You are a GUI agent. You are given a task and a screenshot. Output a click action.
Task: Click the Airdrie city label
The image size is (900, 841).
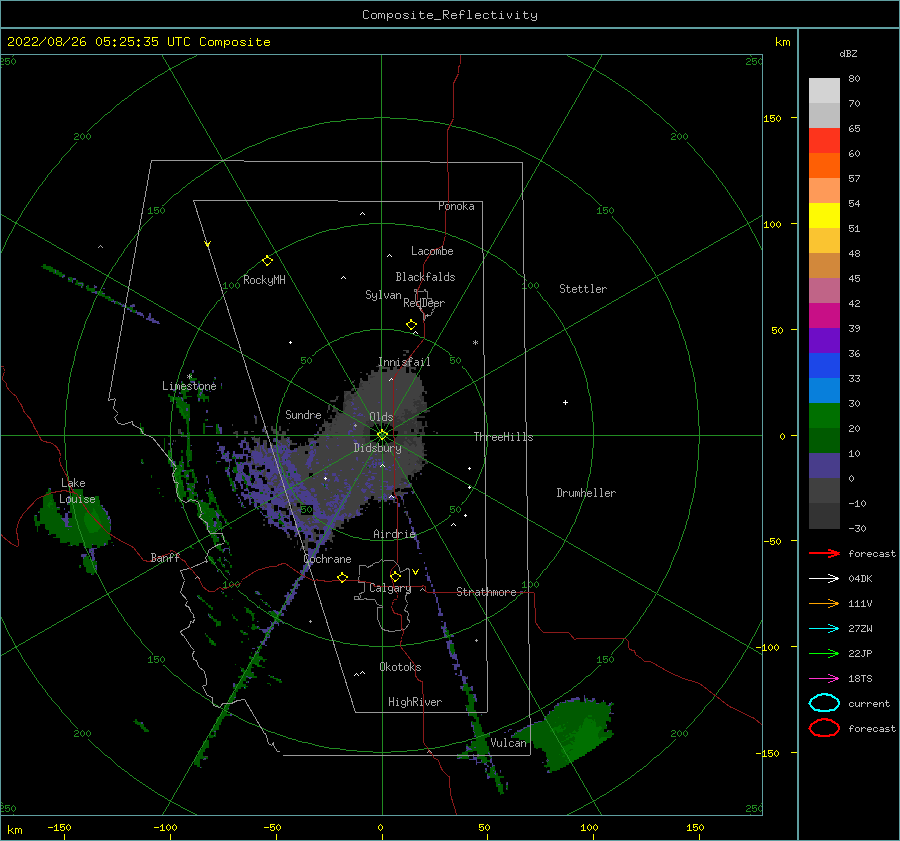point(394,534)
